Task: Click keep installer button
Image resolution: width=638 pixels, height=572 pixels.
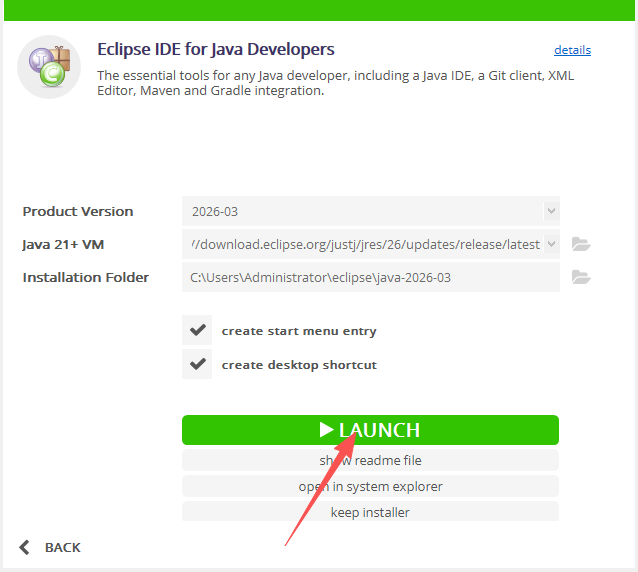Action: pos(370,512)
